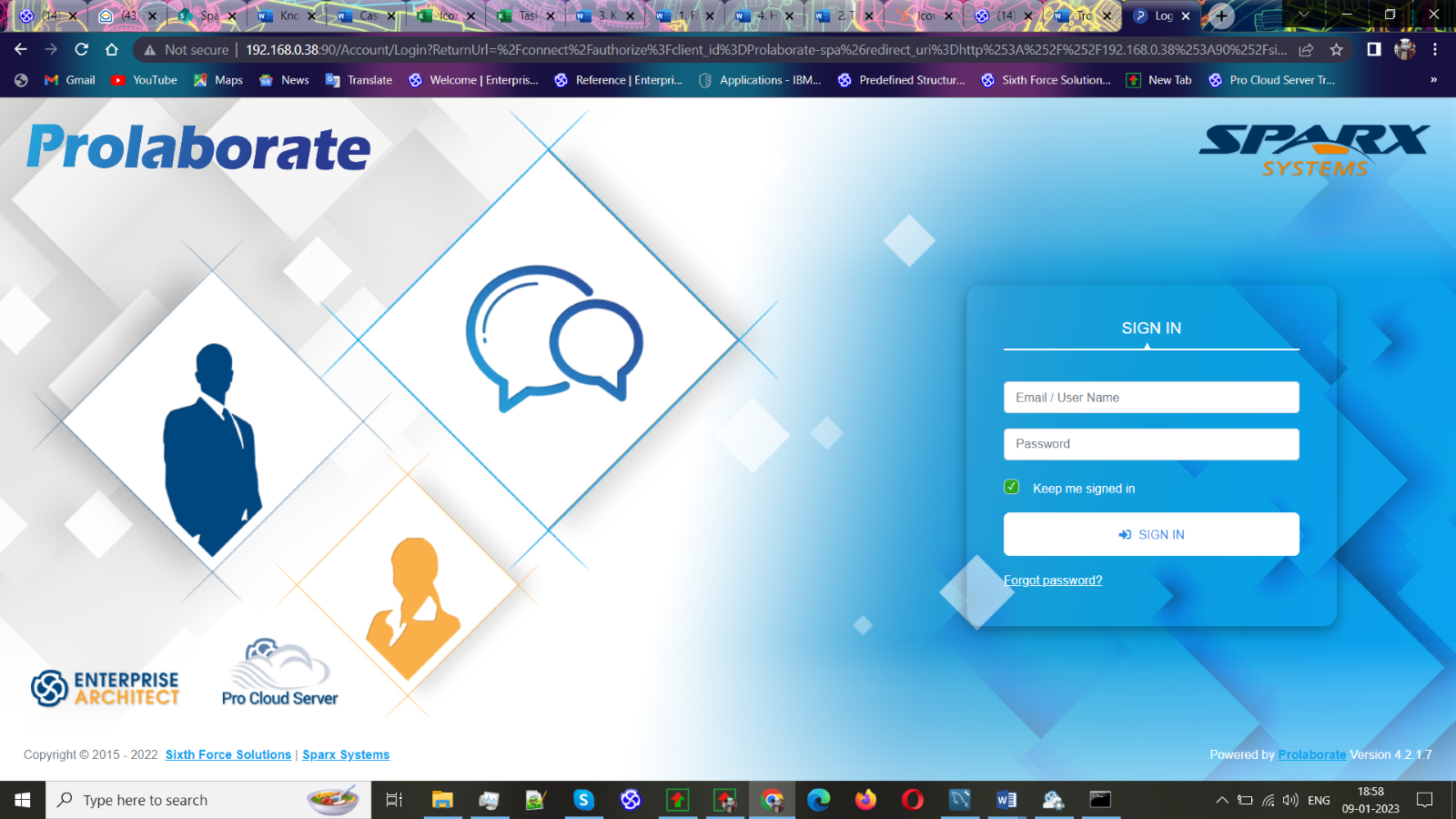Open the Chrome profile avatar

point(1405,49)
